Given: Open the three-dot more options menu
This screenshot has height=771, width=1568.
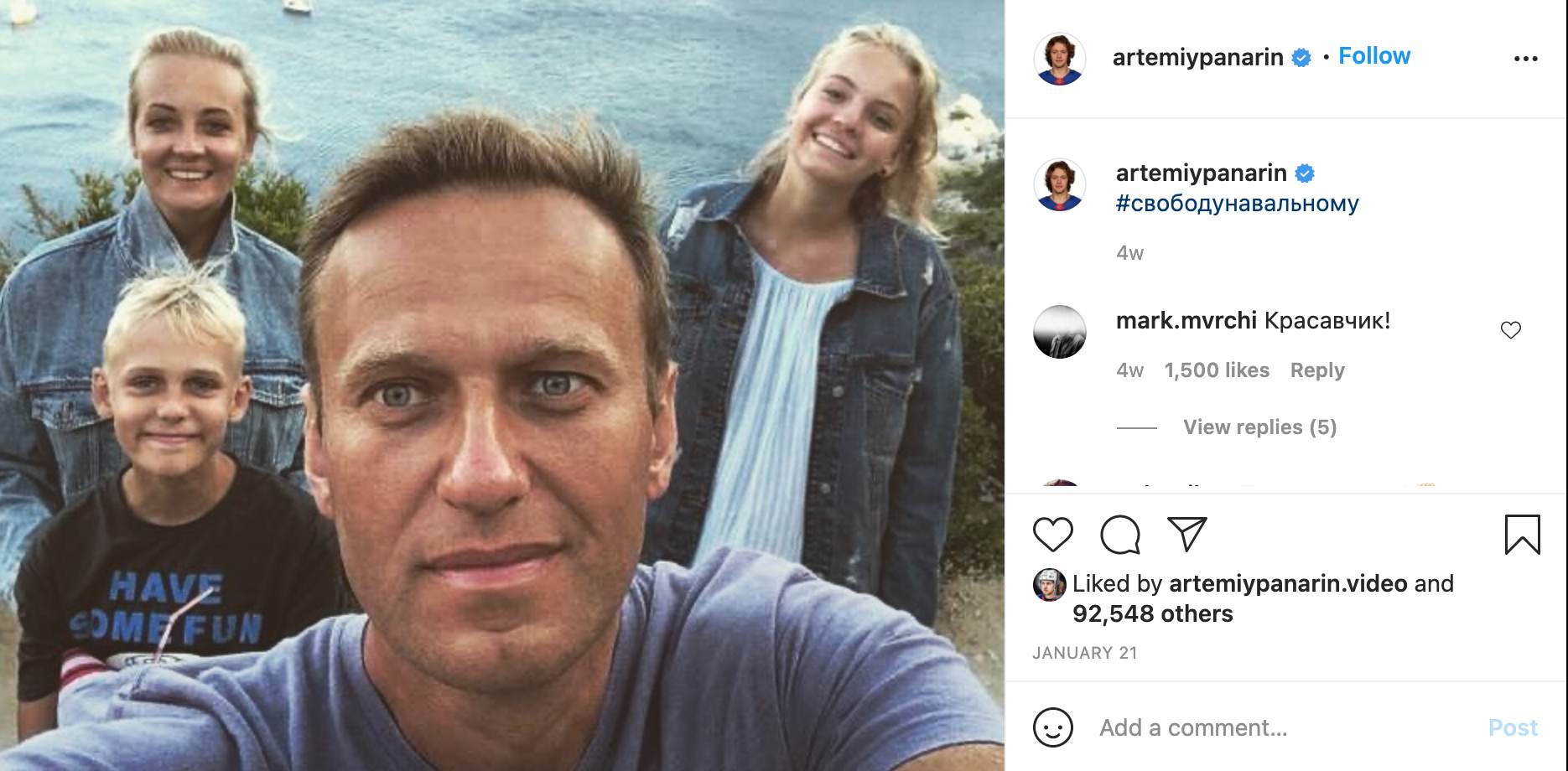Looking at the screenshot, I should pos(1526,59).
